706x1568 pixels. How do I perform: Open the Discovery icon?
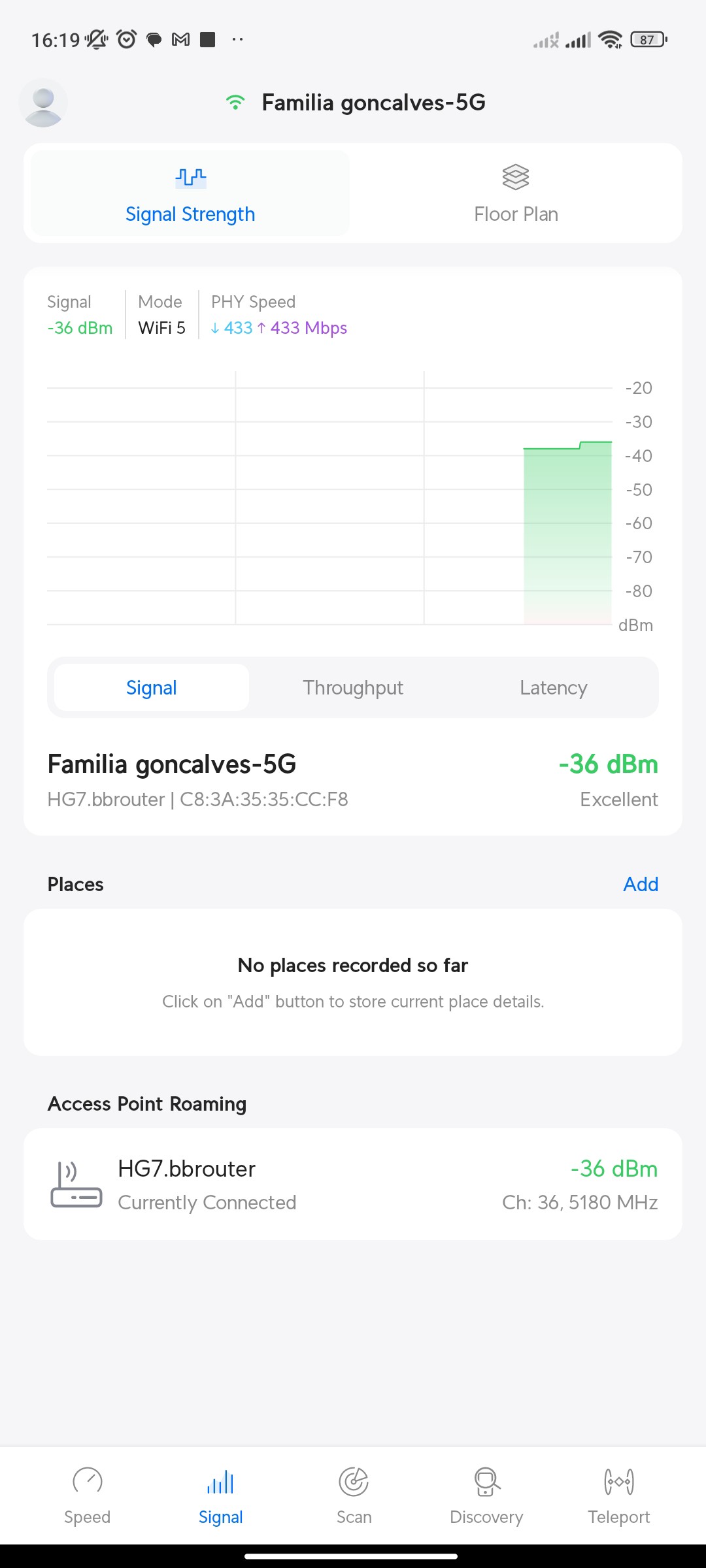[486, 1481]
